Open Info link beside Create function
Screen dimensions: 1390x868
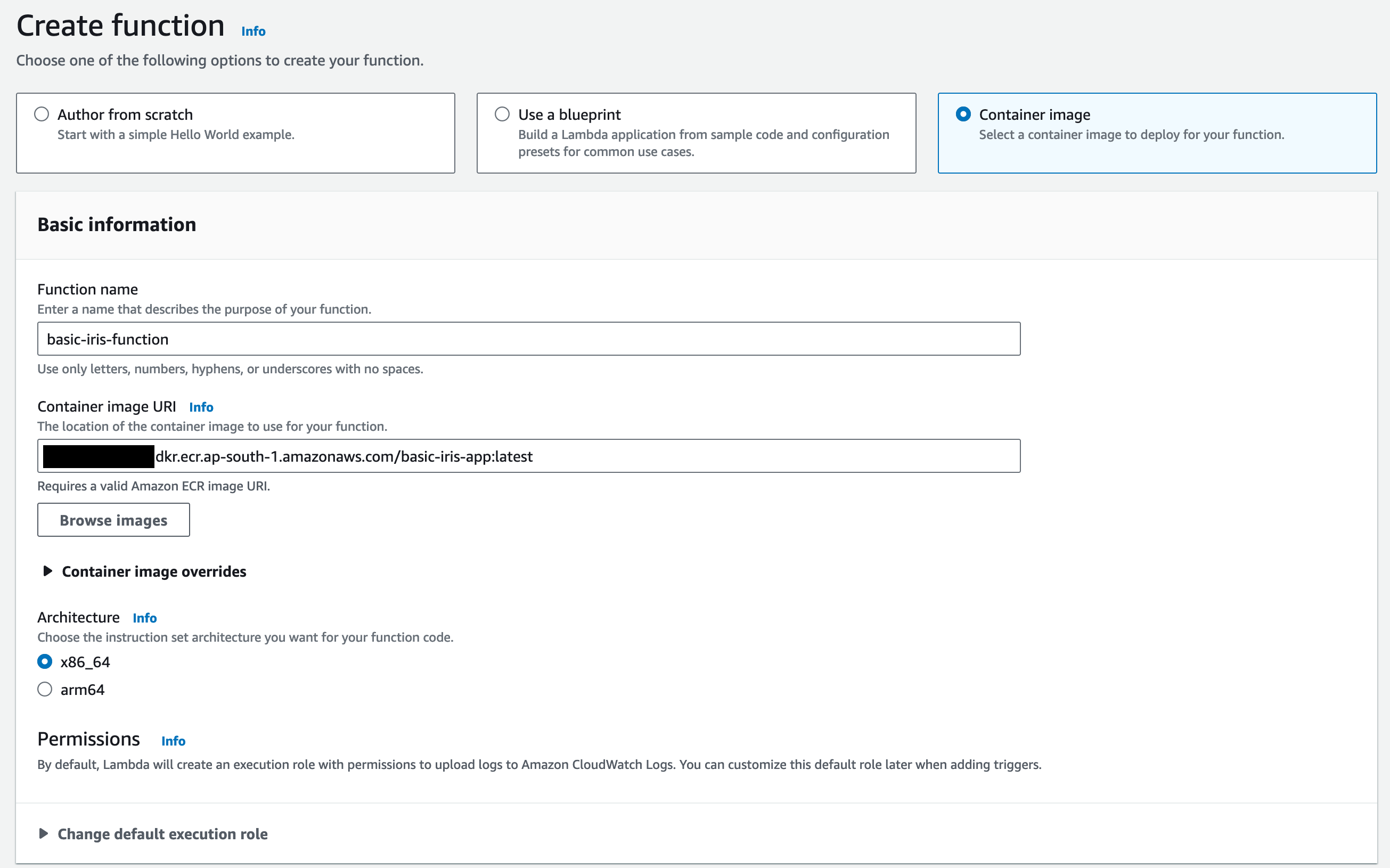pos(253,31)
